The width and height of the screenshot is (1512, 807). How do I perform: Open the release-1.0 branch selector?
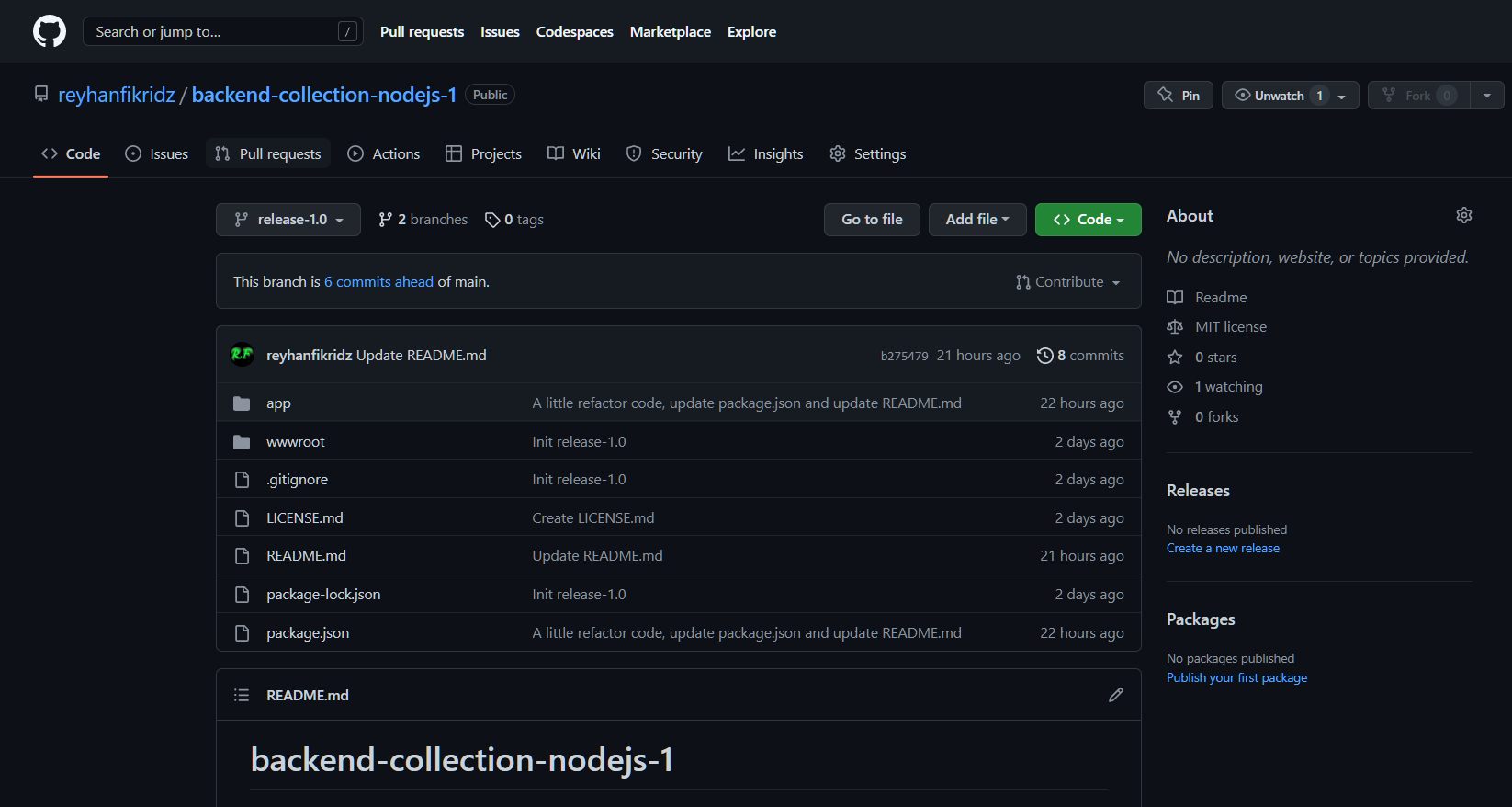coord(288,220)
